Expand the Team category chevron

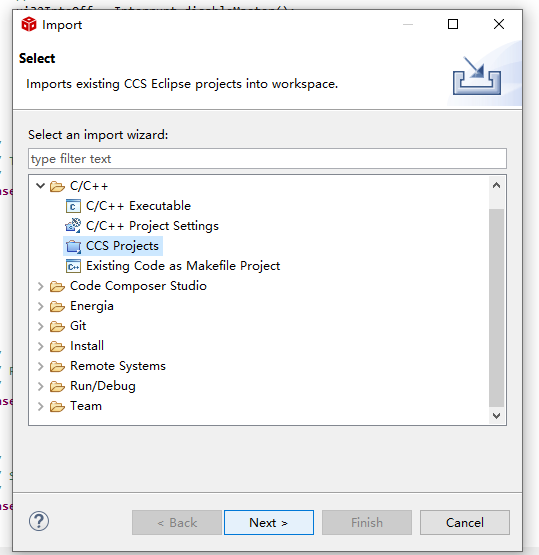click(x=41, y=406)
